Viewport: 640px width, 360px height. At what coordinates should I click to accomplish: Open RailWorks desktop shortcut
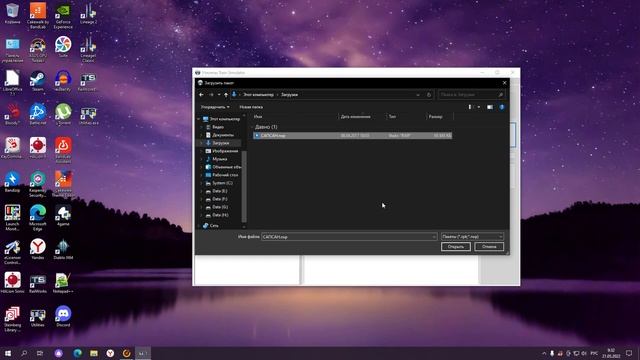coord(38,283)
